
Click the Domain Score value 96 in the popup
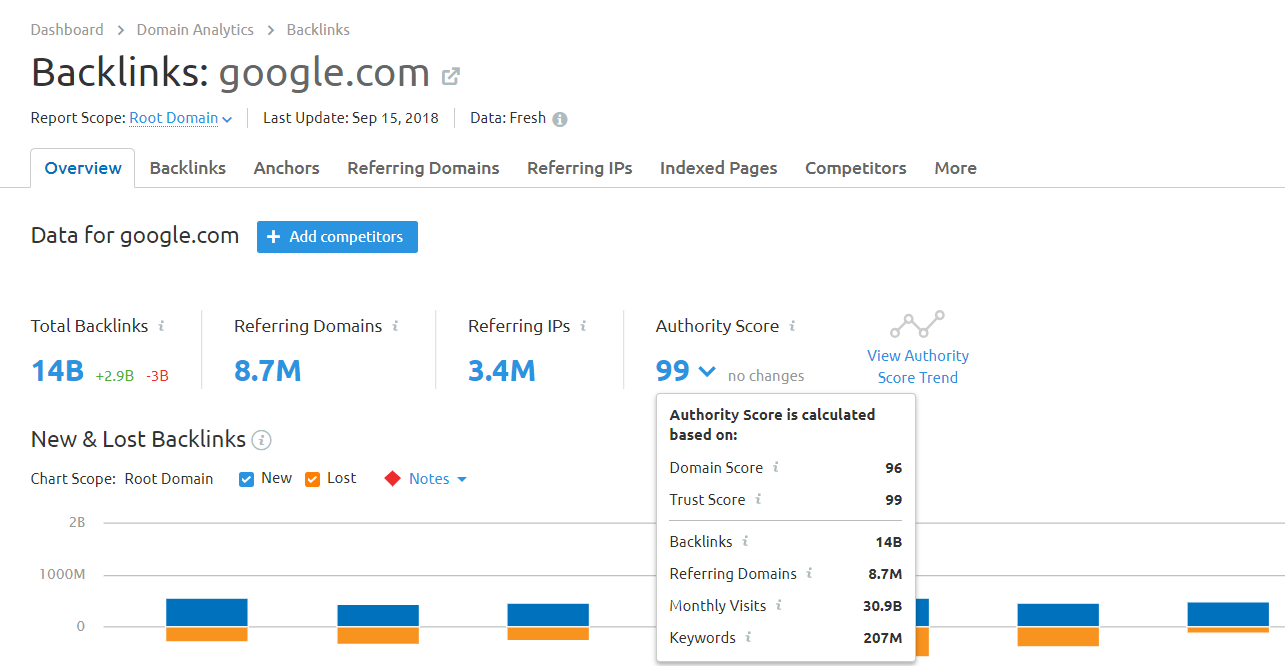click(x=894, y=468)
